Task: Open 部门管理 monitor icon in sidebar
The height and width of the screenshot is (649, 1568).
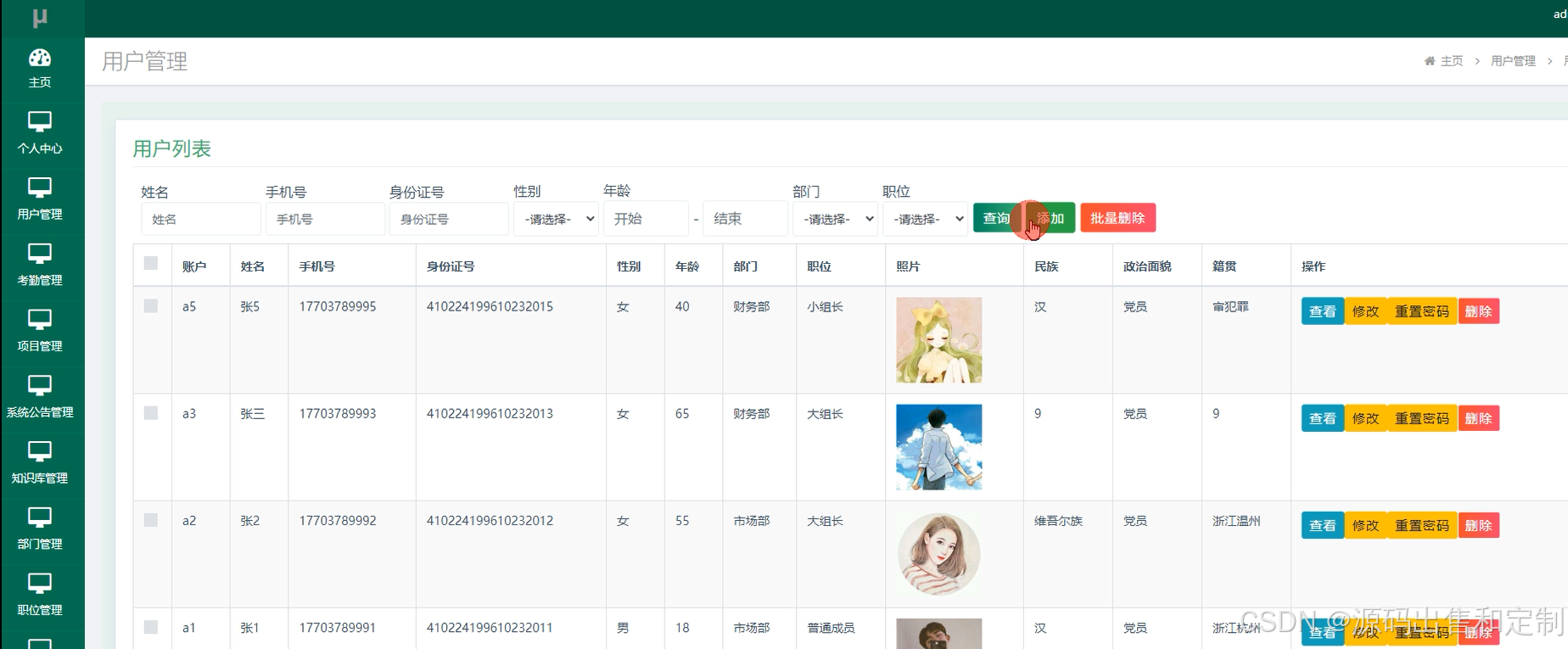Action: coord(40,518)
